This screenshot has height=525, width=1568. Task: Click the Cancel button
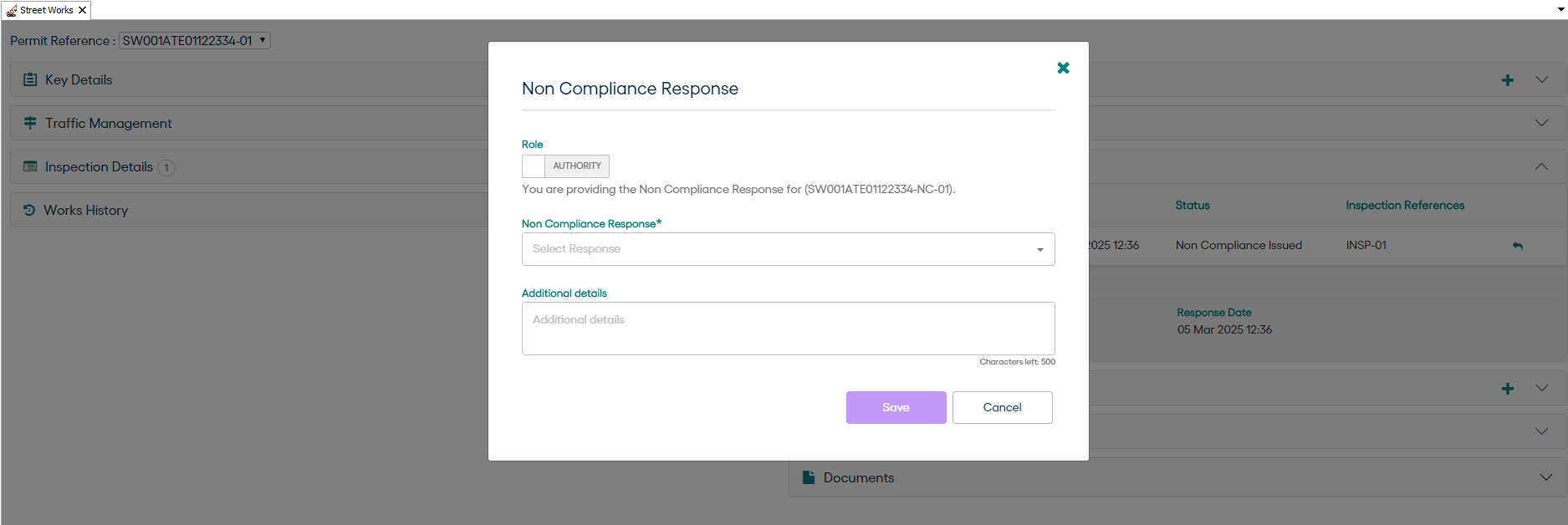[1002, 408]
